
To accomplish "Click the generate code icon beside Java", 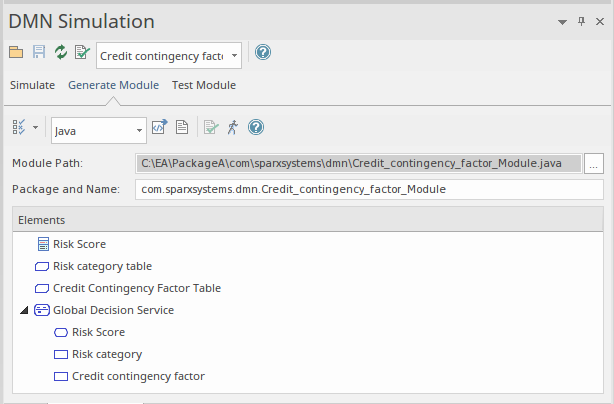I will (x=159, y=127).
